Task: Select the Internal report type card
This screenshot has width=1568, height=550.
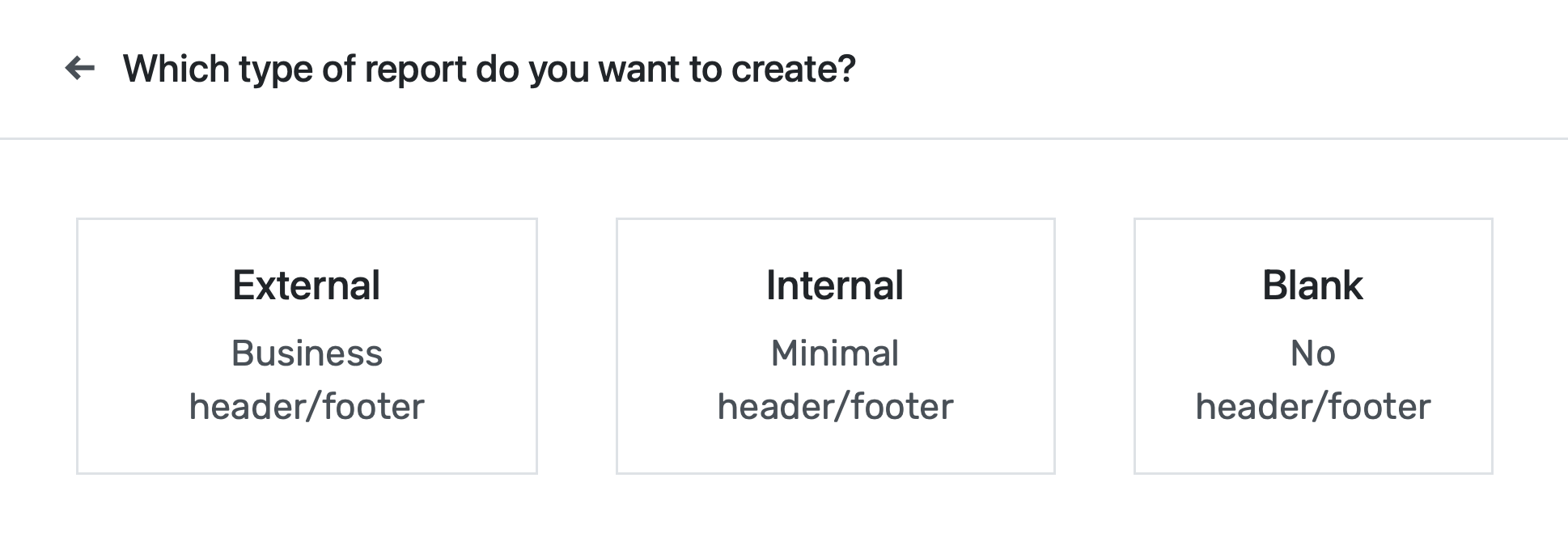Action: tap(835, 345)
